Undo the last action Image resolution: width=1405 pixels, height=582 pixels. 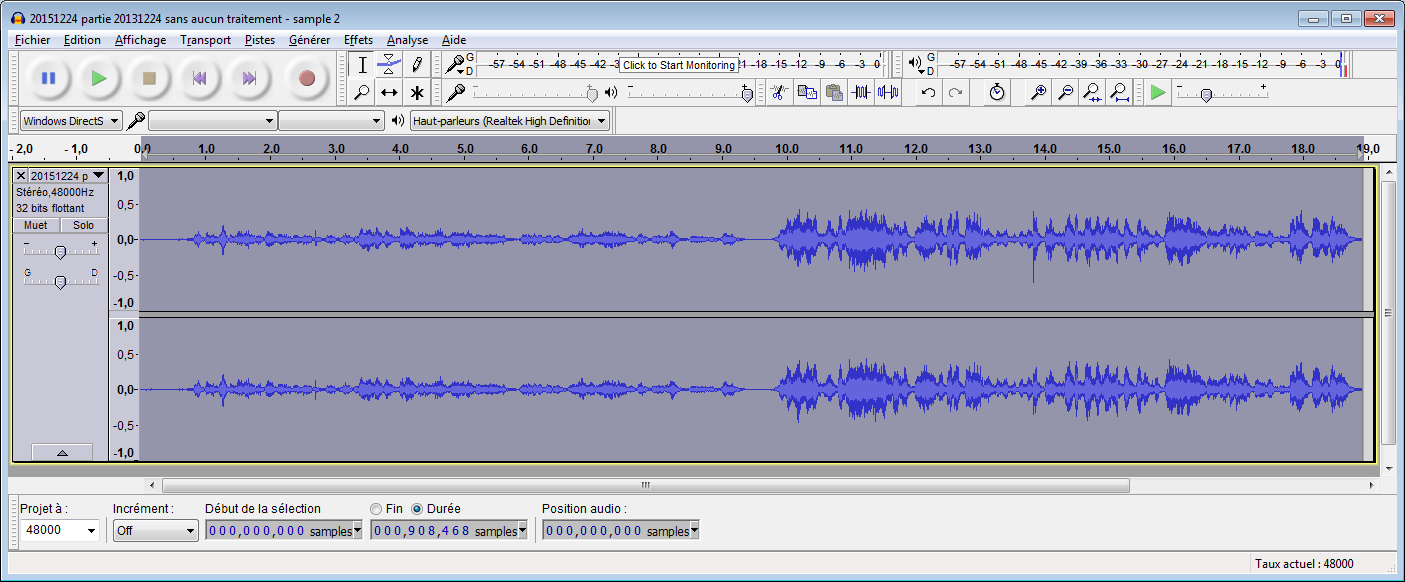[x=928, y=92]
